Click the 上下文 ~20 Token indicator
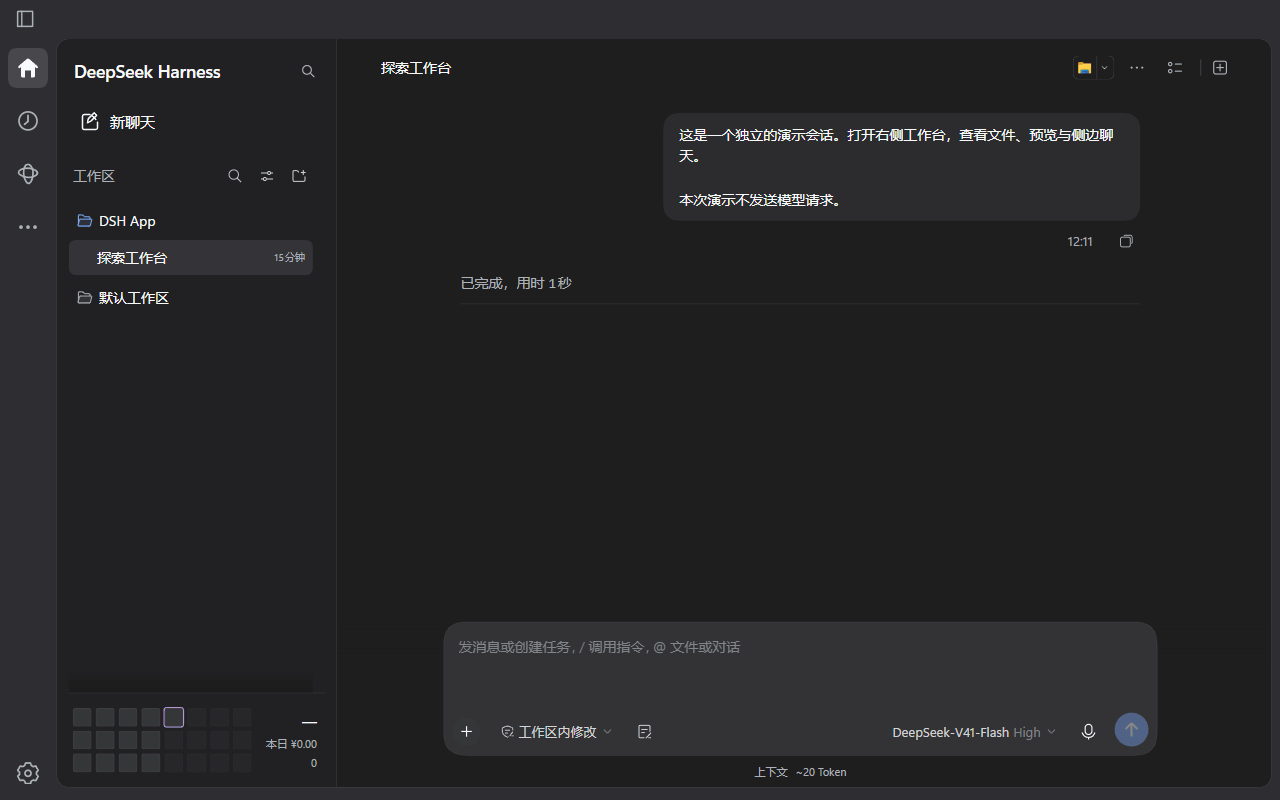 [800, 772]
